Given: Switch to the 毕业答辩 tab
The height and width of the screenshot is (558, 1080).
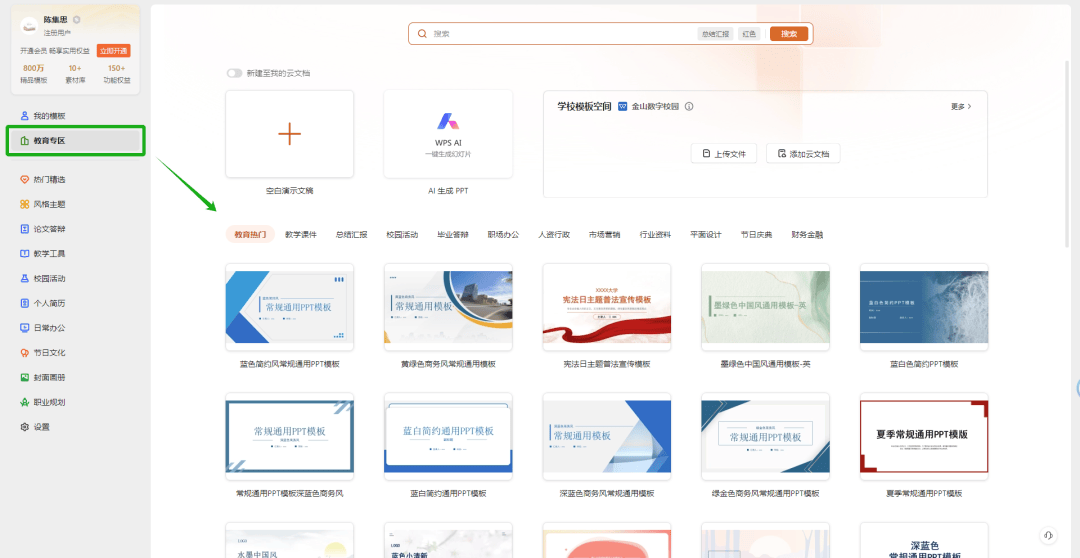Looking at the screenshot, I should tap(453, 234).
